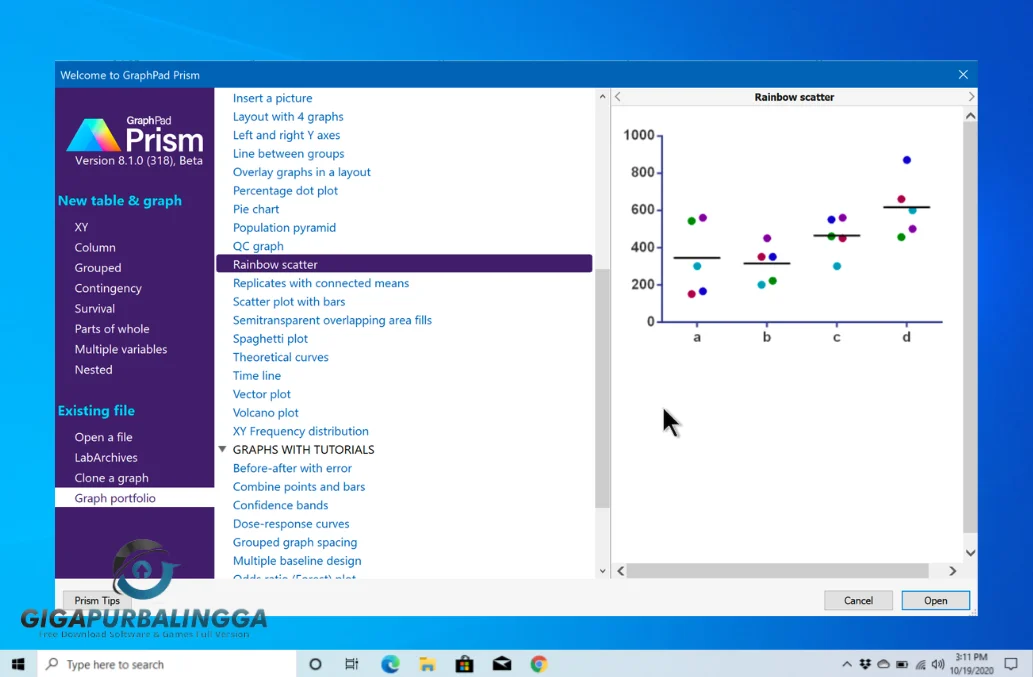
Task: Select Layout with 4 graphs entry
Action: coord(288,117)
